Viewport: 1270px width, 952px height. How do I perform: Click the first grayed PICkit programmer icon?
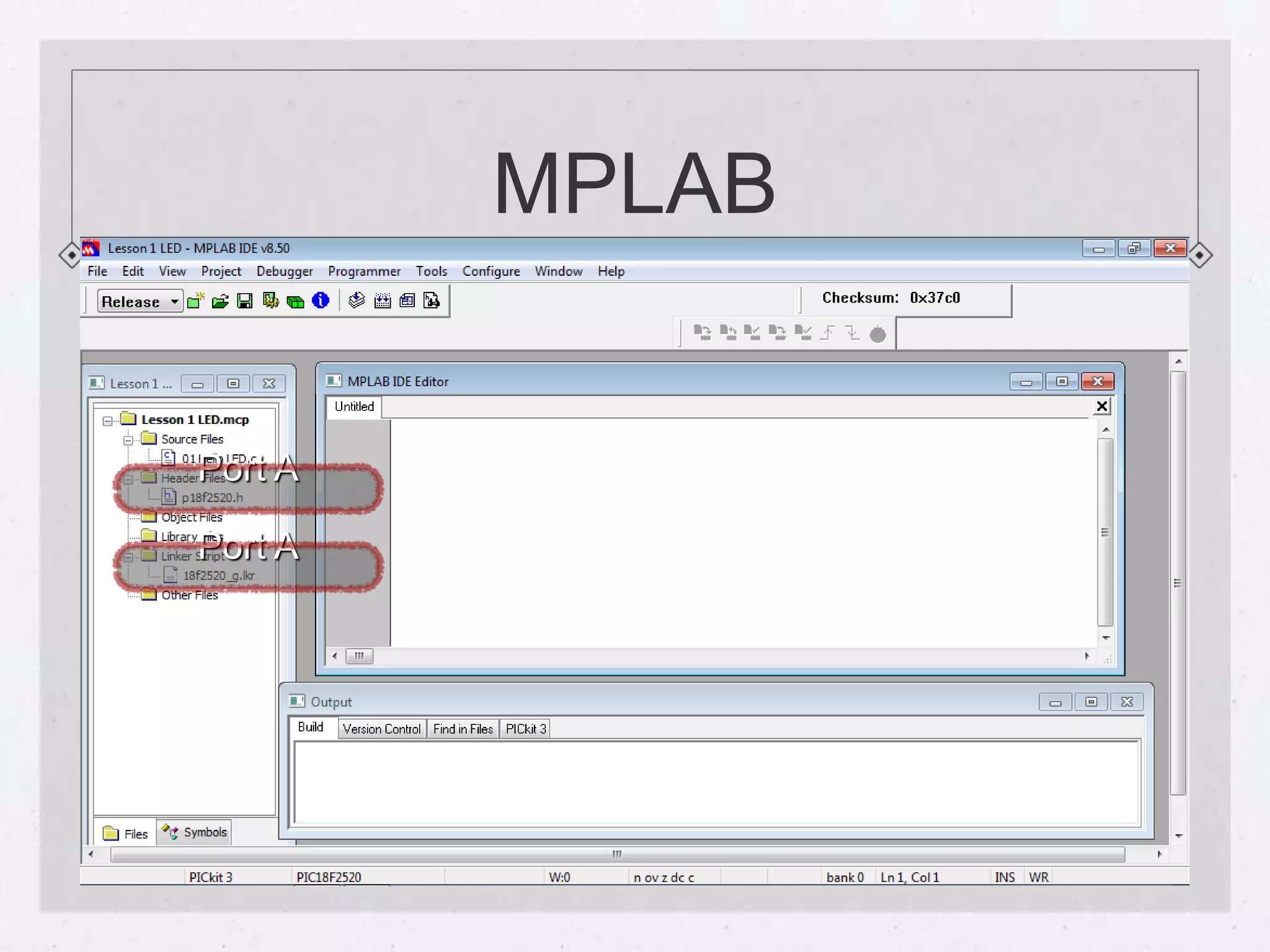tap(702, 333)
